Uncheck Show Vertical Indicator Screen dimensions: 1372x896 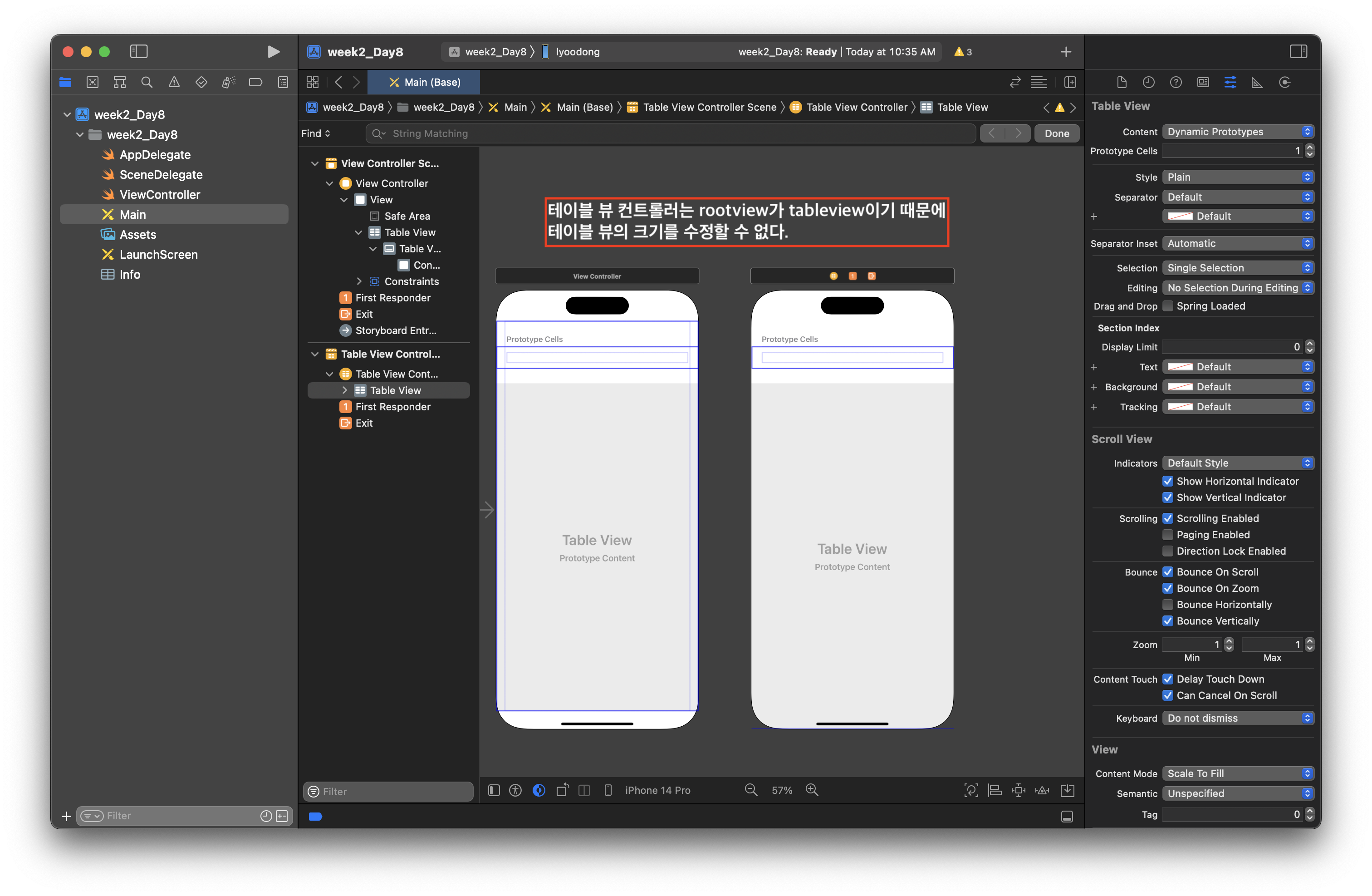pos(1167,497)
